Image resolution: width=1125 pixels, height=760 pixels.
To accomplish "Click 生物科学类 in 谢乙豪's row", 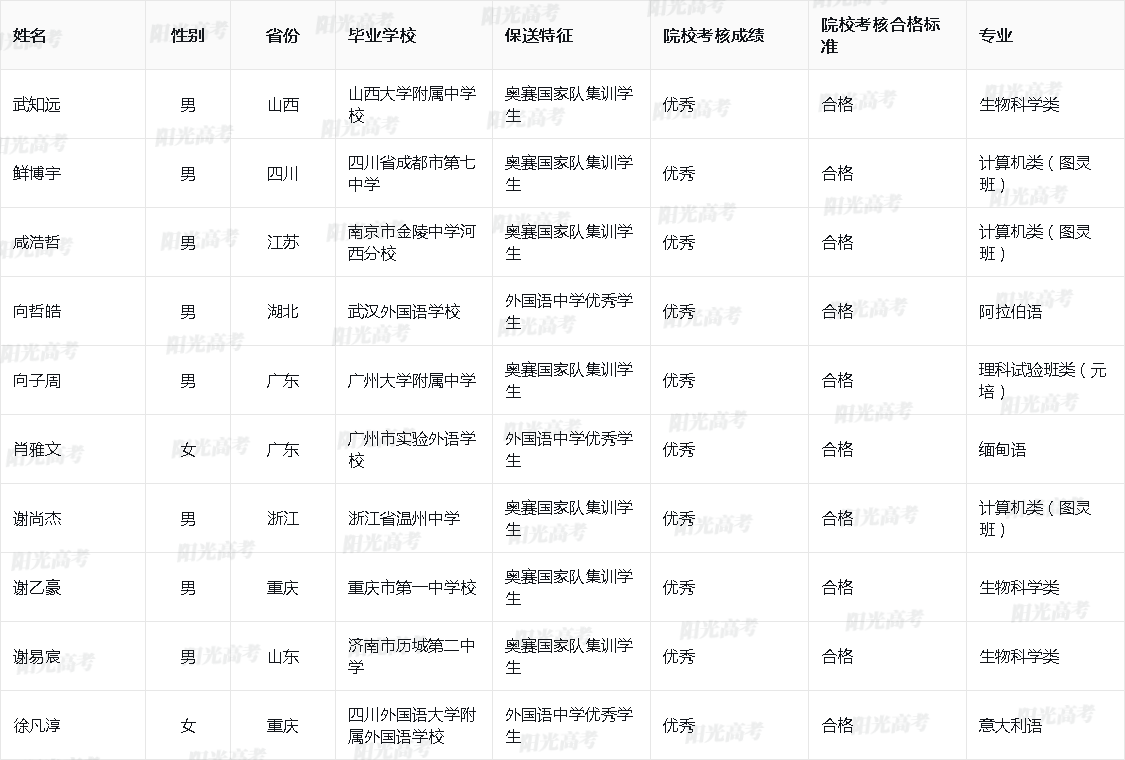I will coord(1019,588).
